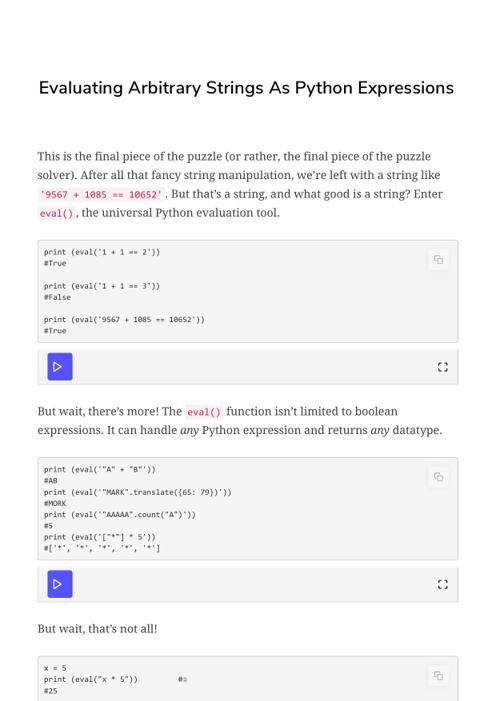Image resolution: width=496 pixels, height=701 pixels.
Task: Click the italic word 'any' before Python expression
Action: coord(189,431)
